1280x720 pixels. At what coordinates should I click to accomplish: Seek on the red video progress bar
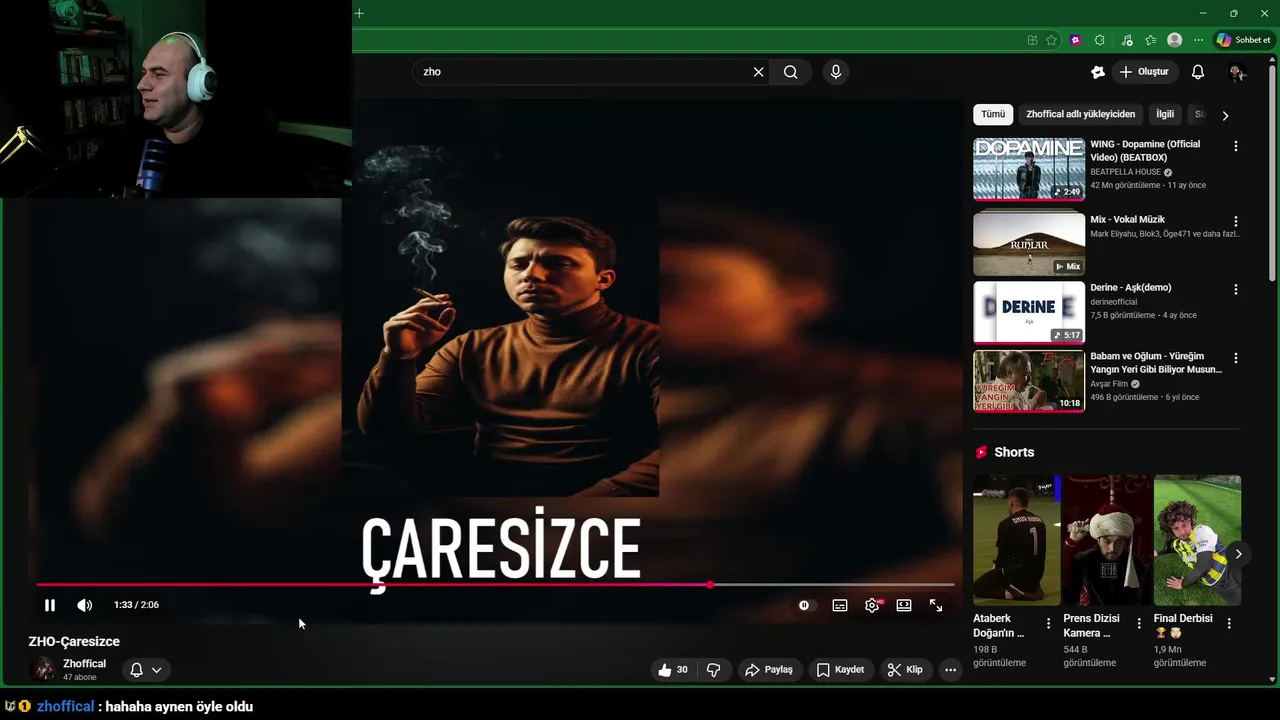495,584
